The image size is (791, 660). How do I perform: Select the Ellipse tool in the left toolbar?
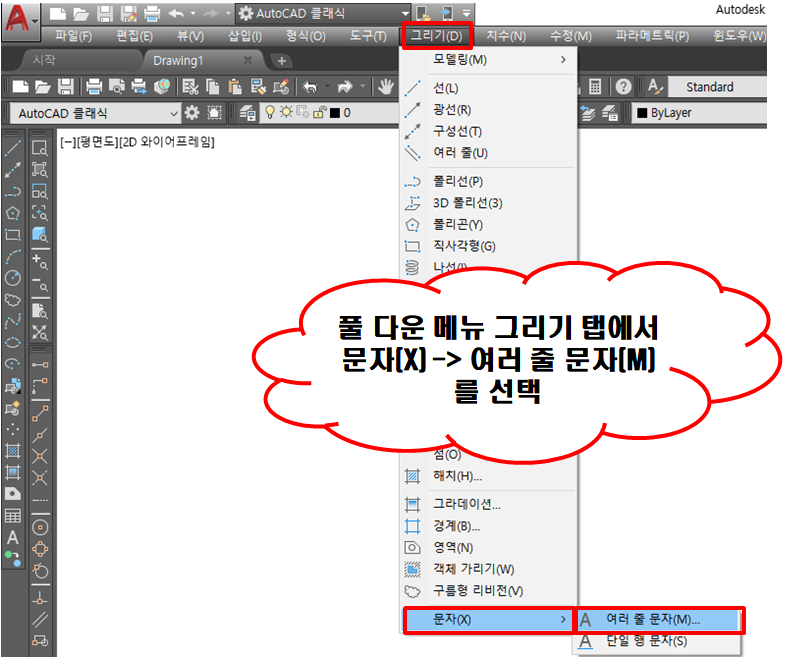pyautogui.click(x=13, y=343)
